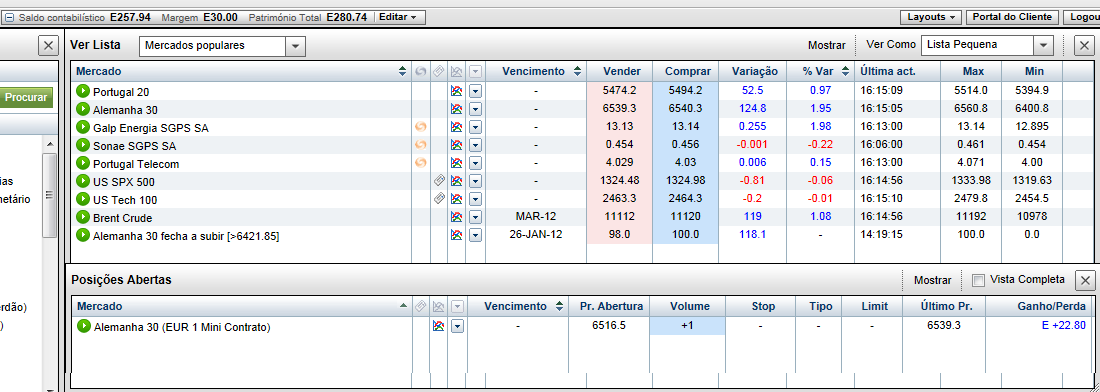Click play icon of Alemanha 30 Mini Contrato position
1100x392 pixels.
(84, 326)
